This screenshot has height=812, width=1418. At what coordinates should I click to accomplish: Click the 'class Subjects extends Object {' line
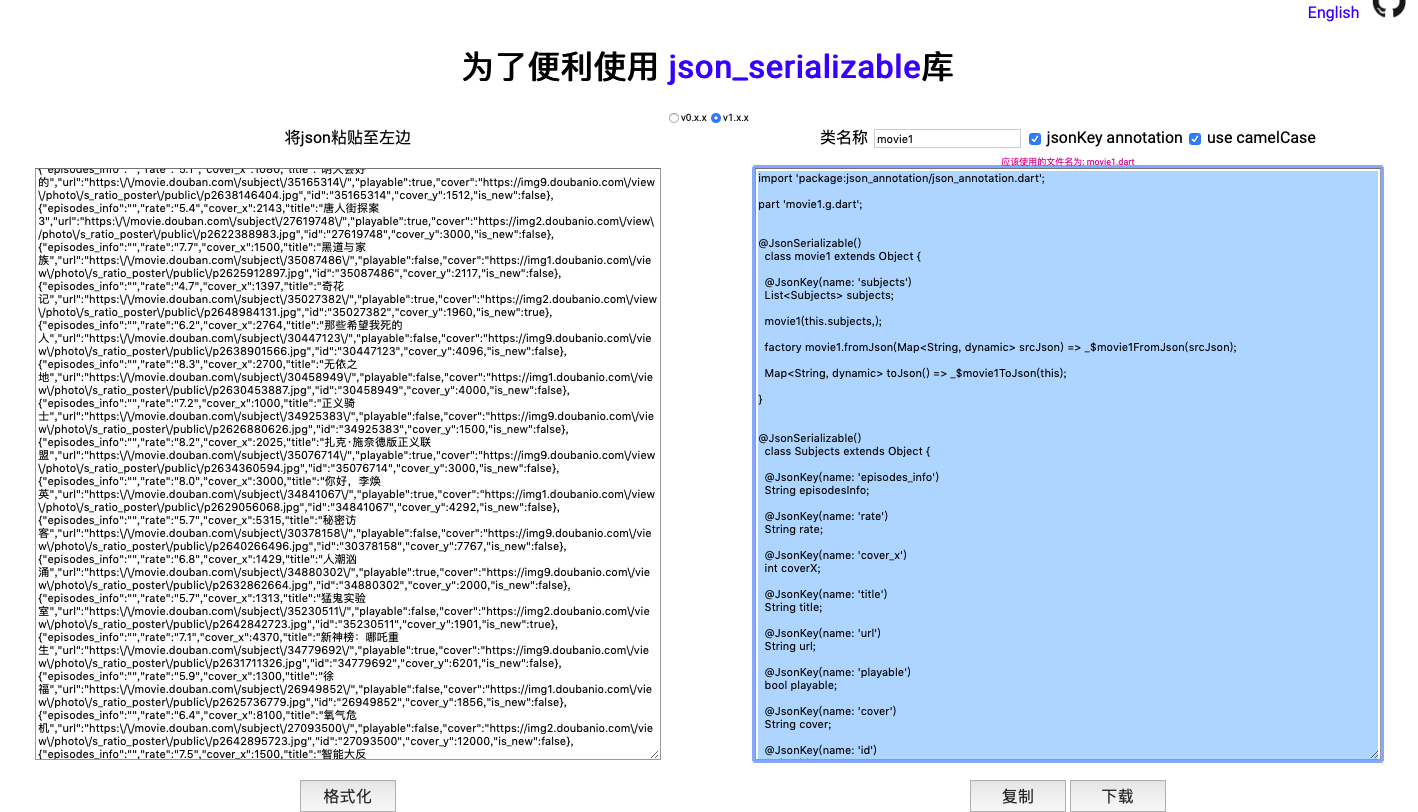coord(847,451)
